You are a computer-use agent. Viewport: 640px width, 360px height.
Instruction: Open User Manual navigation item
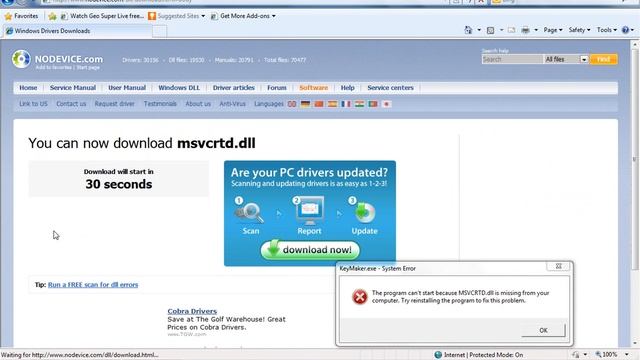(127, 88)
